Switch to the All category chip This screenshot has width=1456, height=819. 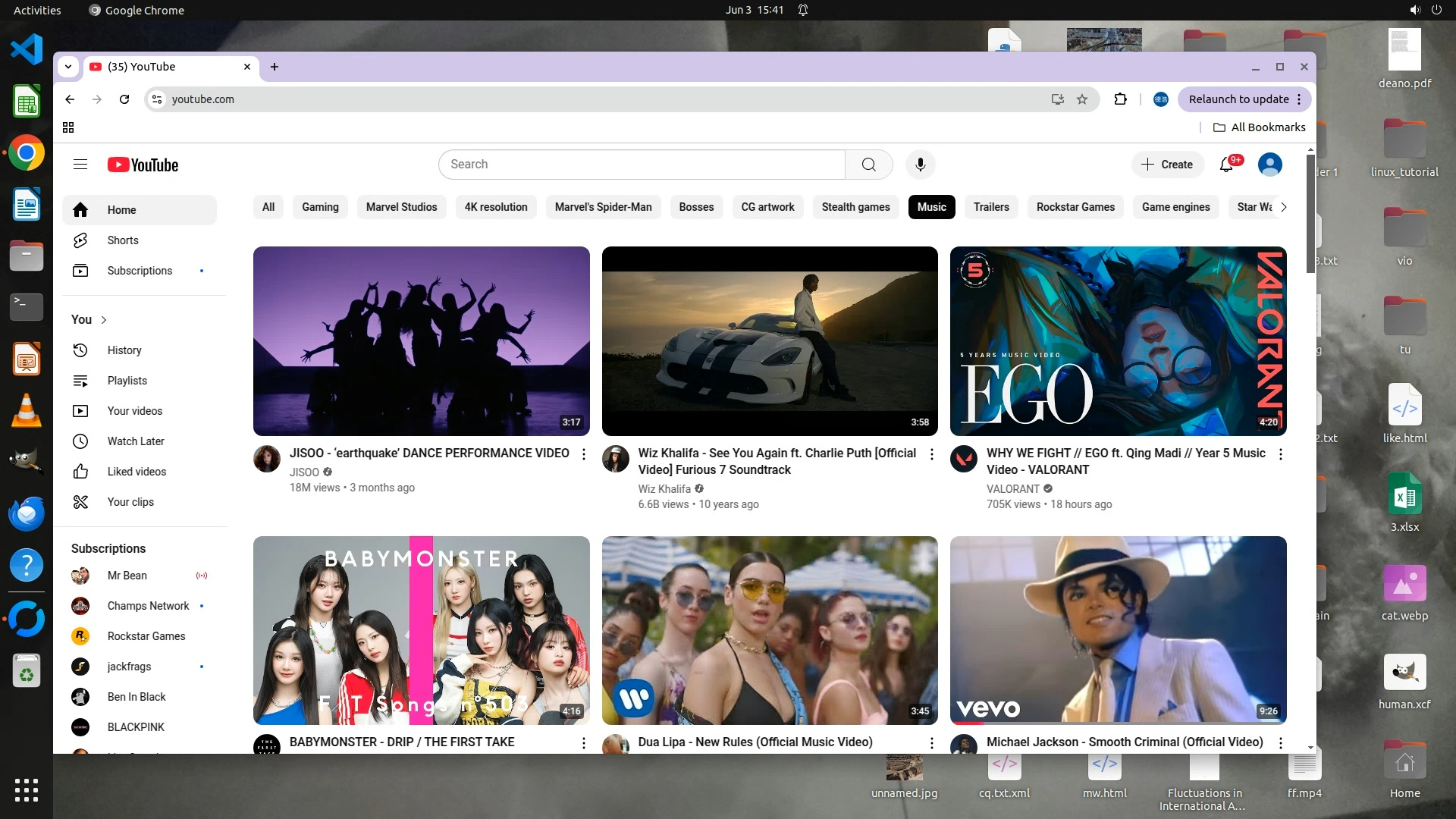[x=268, y=207]
